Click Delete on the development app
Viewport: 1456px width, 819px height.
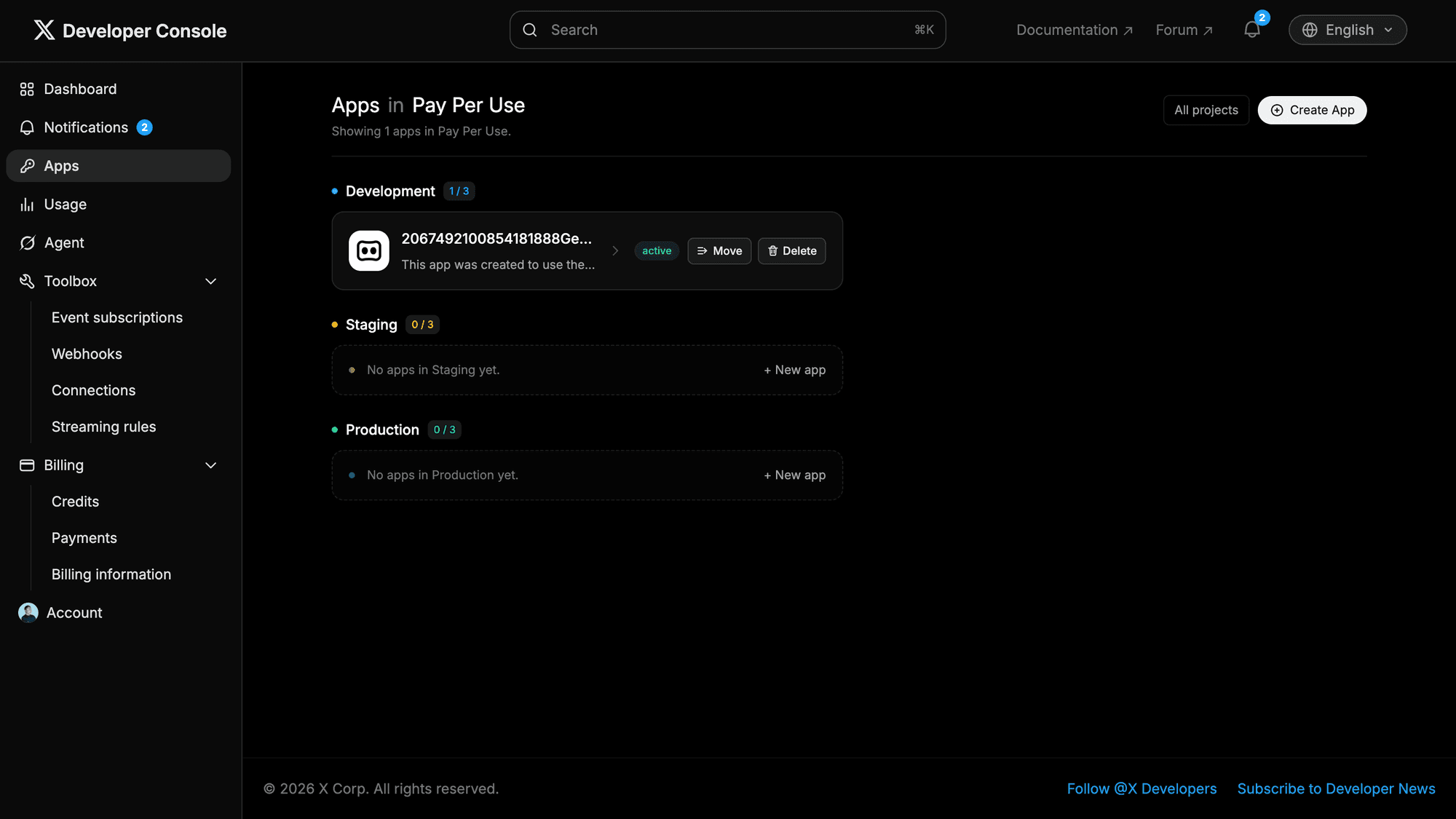(791, 250)
